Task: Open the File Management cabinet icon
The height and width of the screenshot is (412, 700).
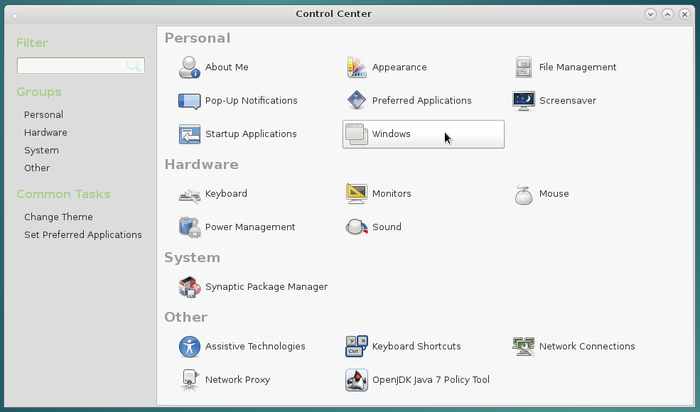Action: (x=523, y=67)
